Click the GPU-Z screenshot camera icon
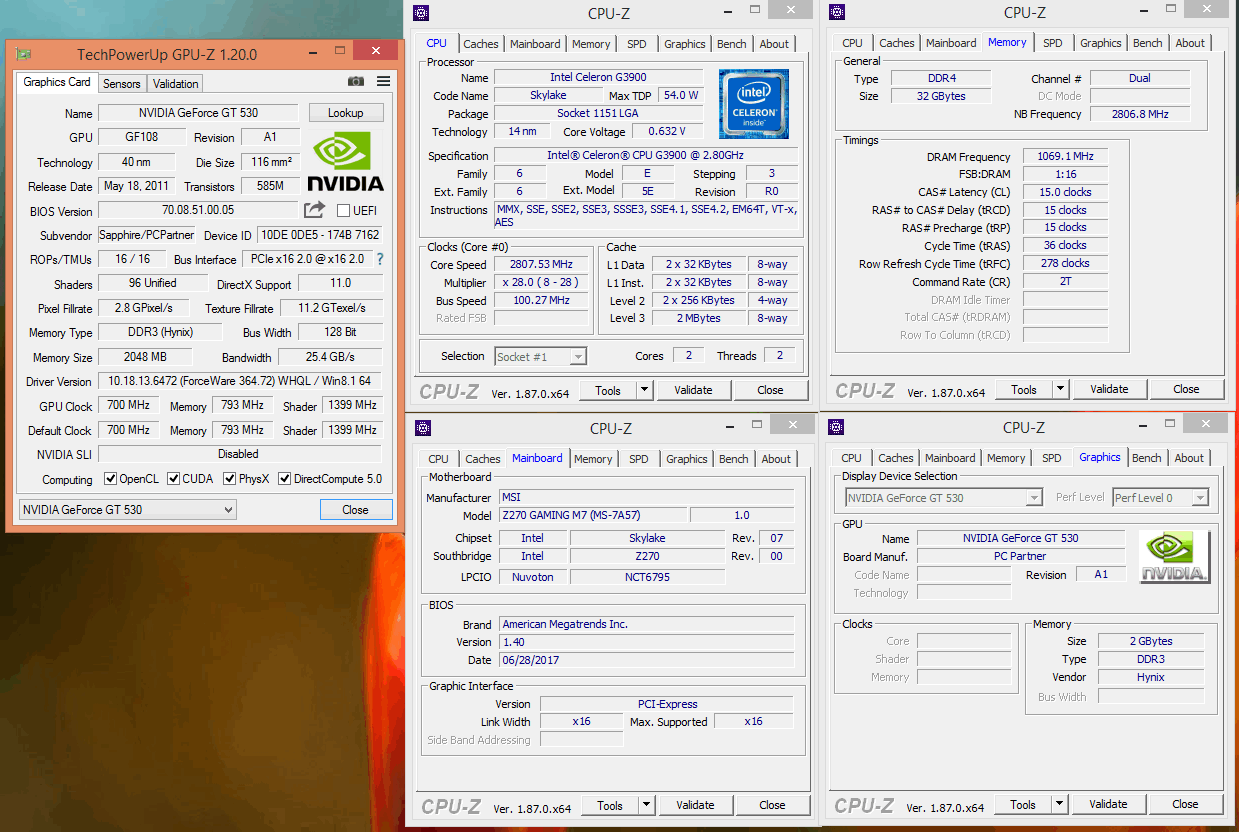Screen dimensions: 1239x832 tap(355, 81)
